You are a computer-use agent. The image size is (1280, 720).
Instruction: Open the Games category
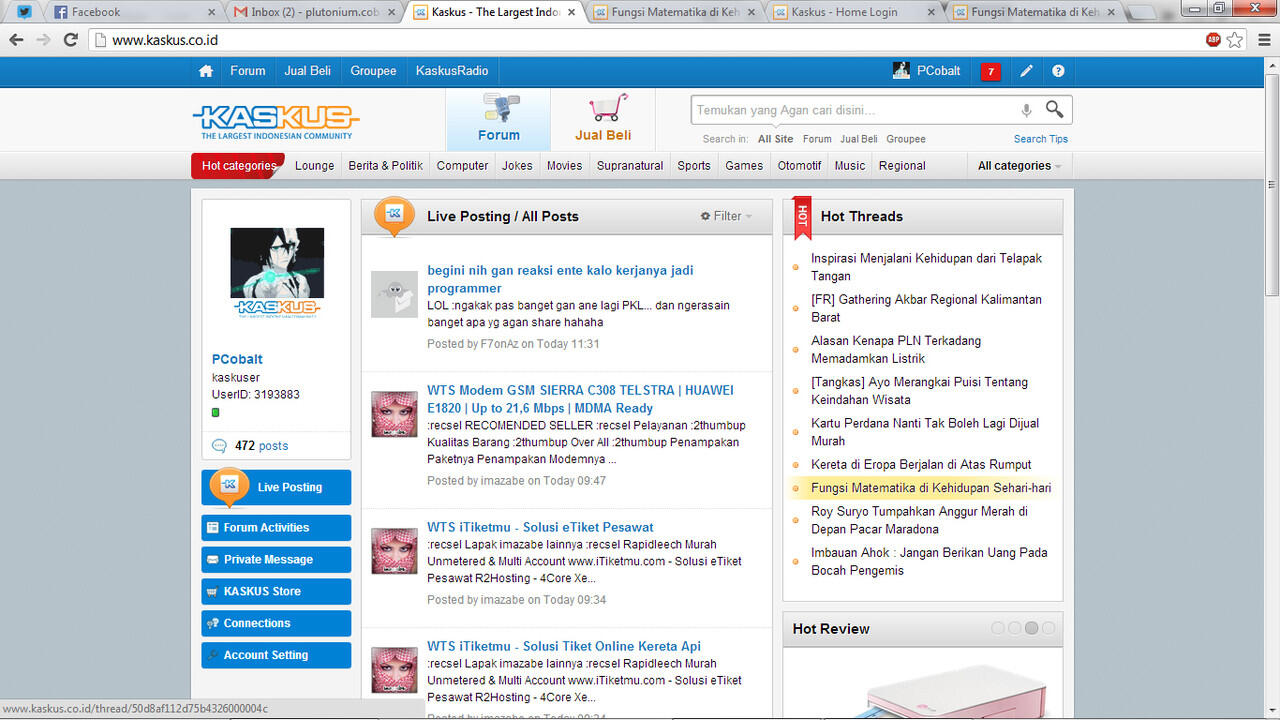(x=744, y=166)
